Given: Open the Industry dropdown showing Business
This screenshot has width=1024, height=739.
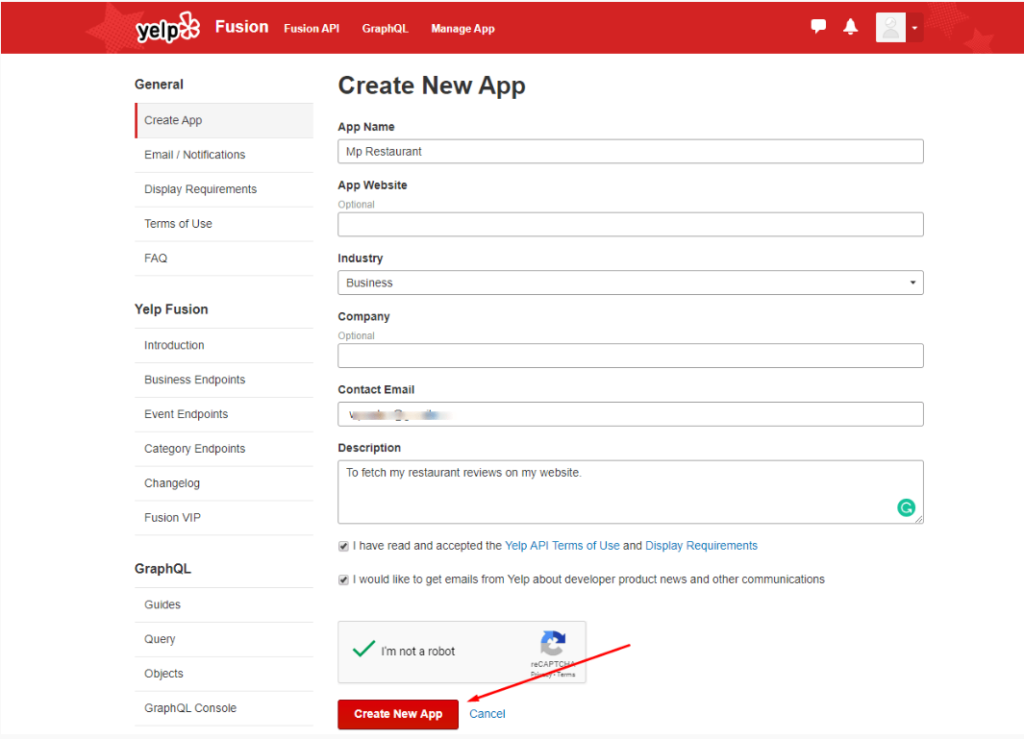Looking at the screenshot, I should click(630, 283).
